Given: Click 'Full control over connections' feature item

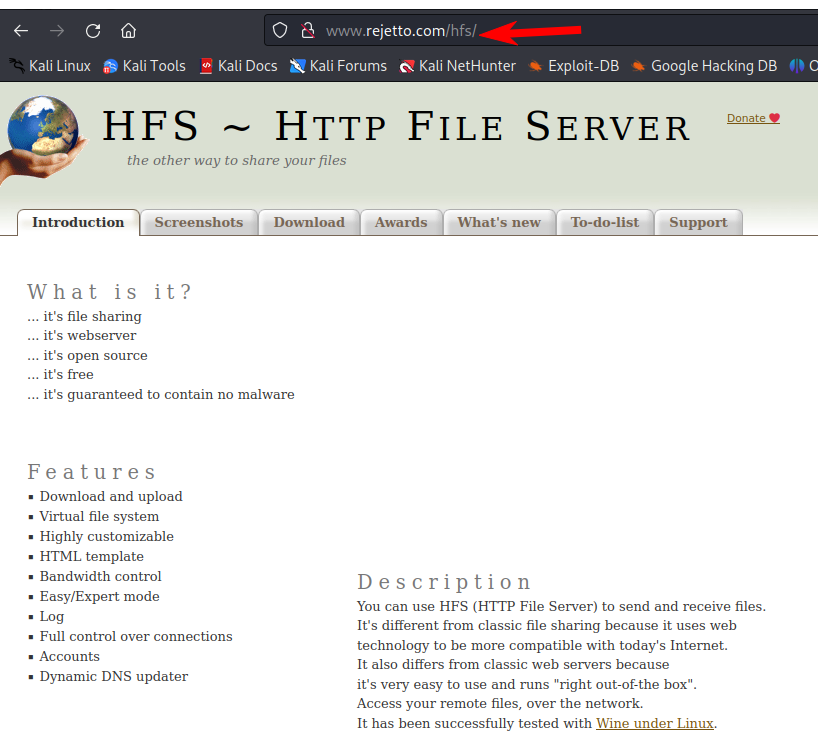Looking at the screenshot, I should (136, 637).
